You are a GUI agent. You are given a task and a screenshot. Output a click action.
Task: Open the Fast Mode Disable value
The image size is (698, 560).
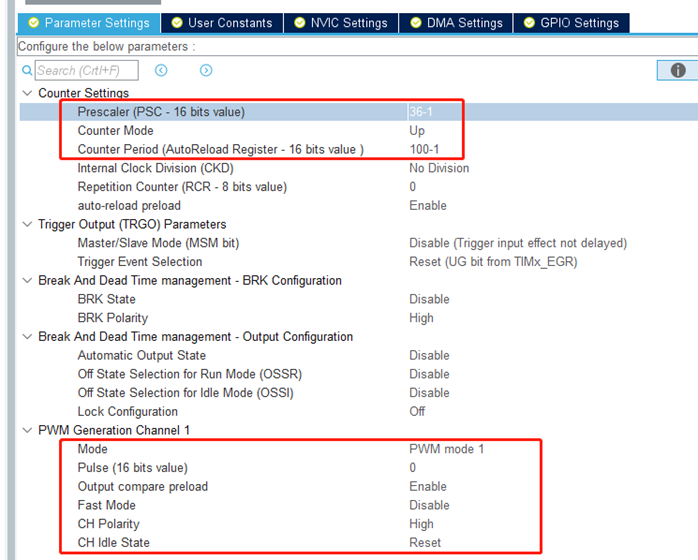[429, 505]
